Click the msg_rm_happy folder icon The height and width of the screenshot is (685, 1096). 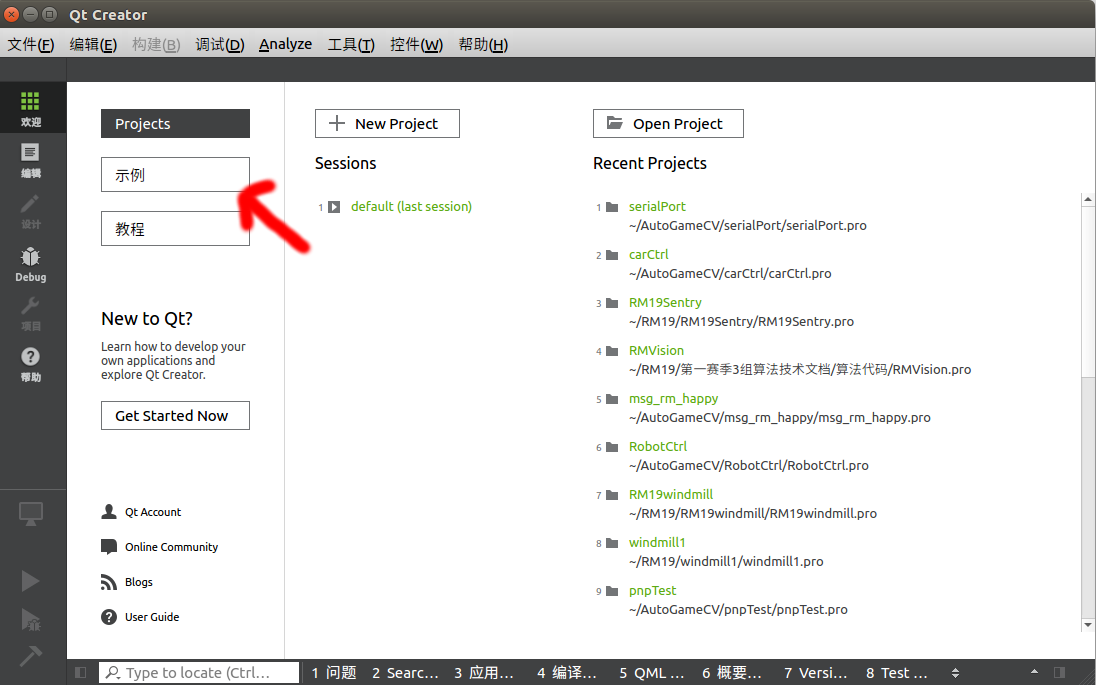(x=612, y=399)
